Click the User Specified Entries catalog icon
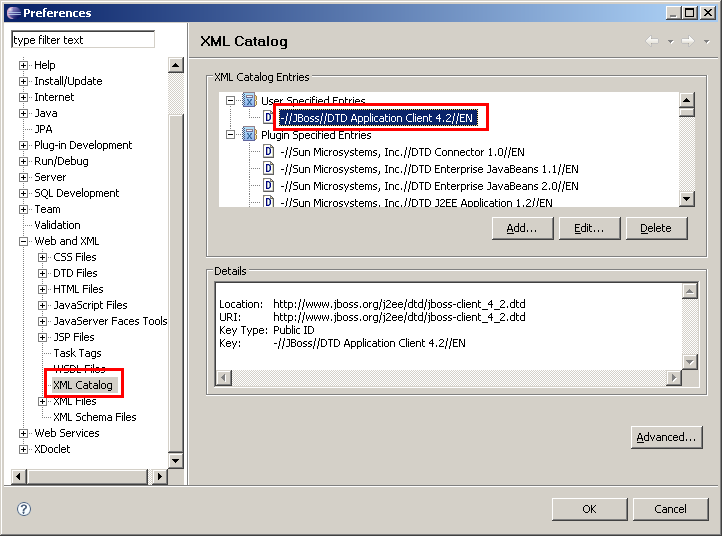Screen dimensions: 722x536 click(x=249, y=100)
